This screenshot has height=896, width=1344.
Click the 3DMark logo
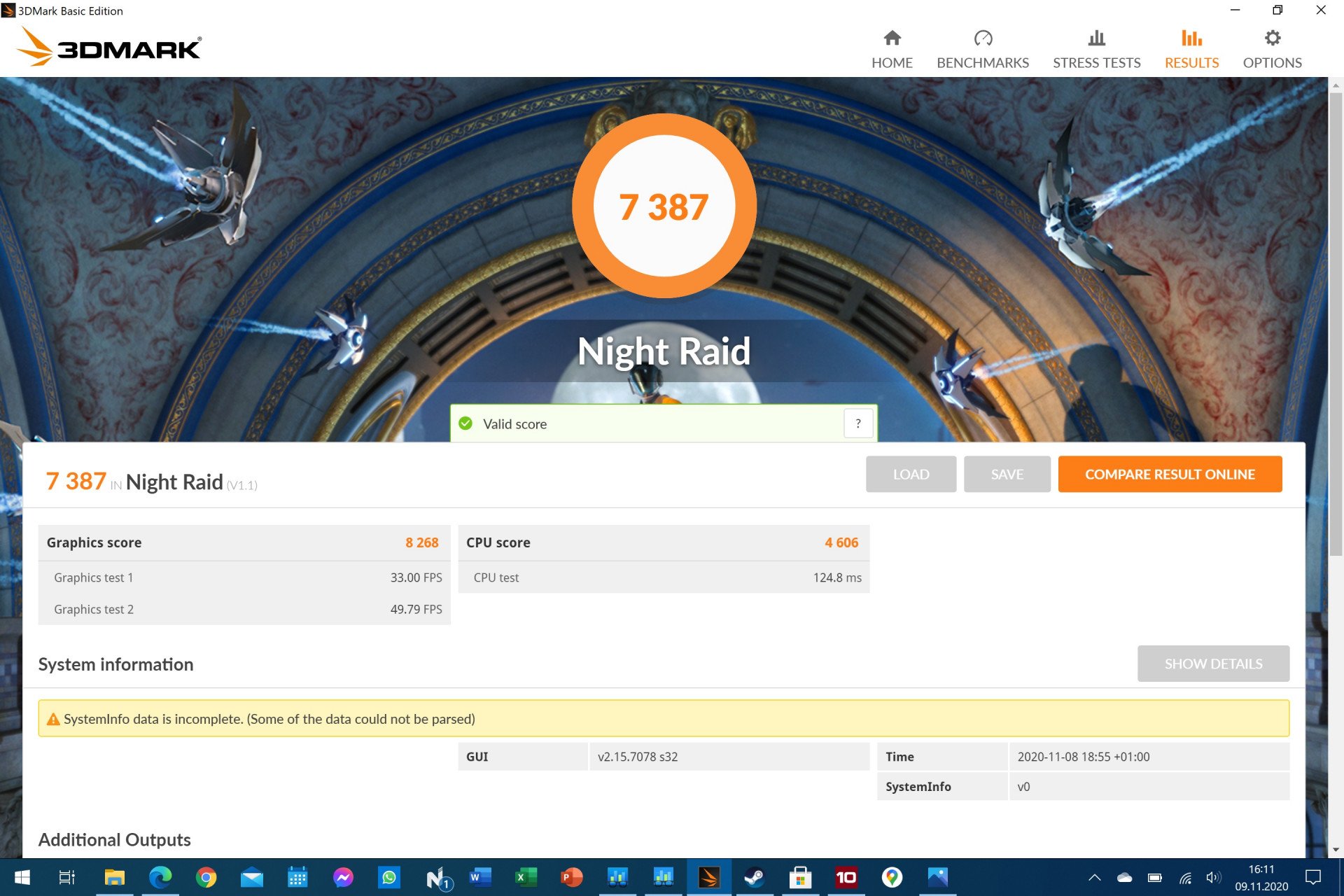(x=109, y=48)
